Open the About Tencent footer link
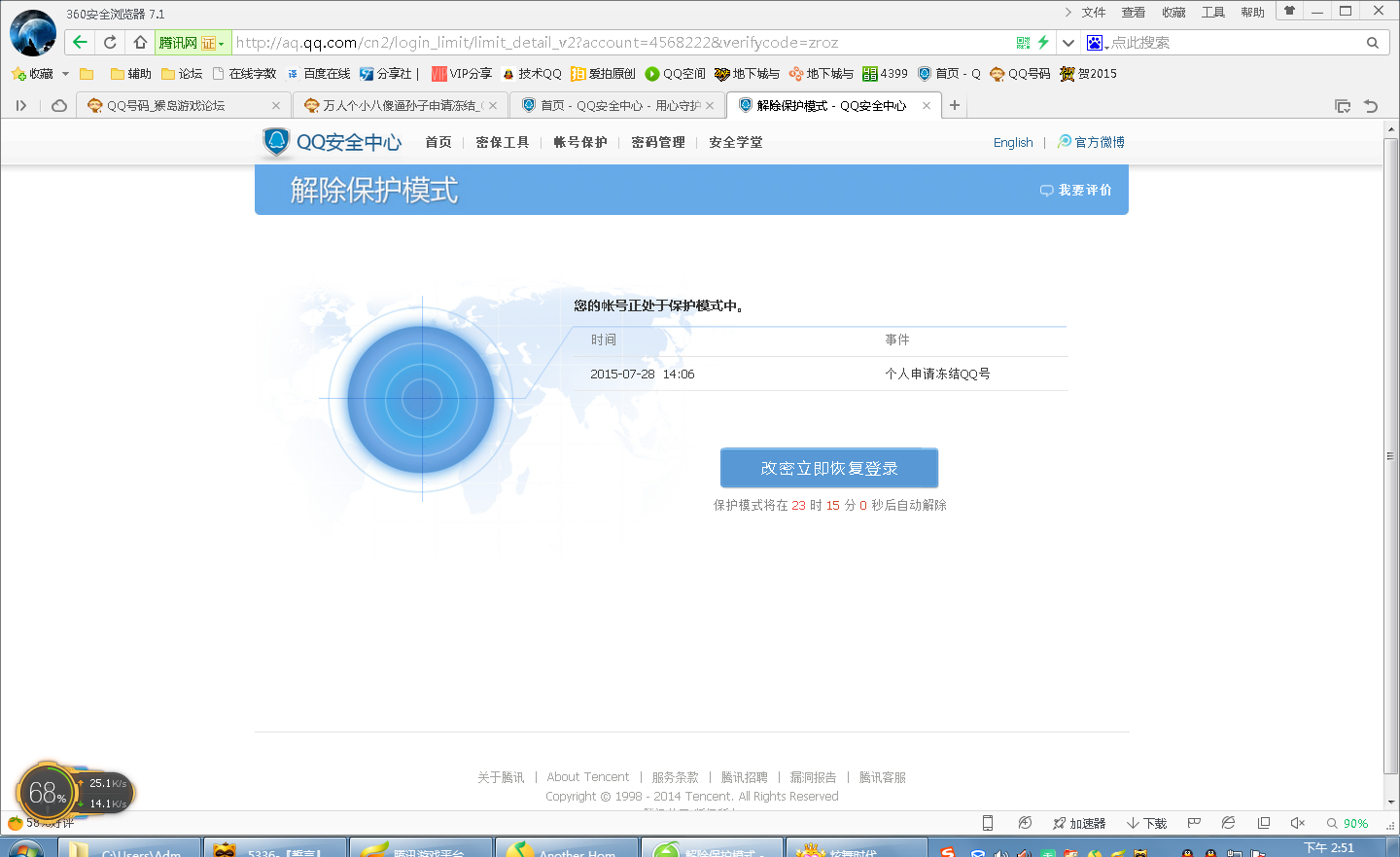The height and width of the screenshot is (857, 1400). (588, 777)
